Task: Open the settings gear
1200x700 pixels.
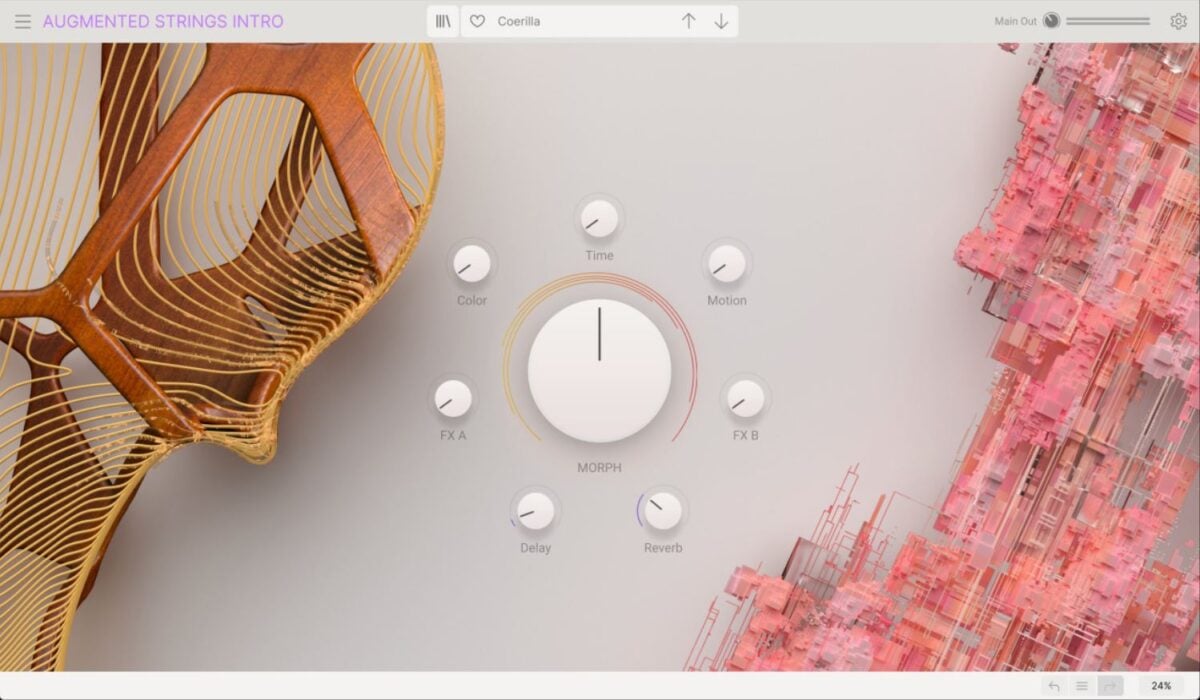Action: [x=1178, y=20]
